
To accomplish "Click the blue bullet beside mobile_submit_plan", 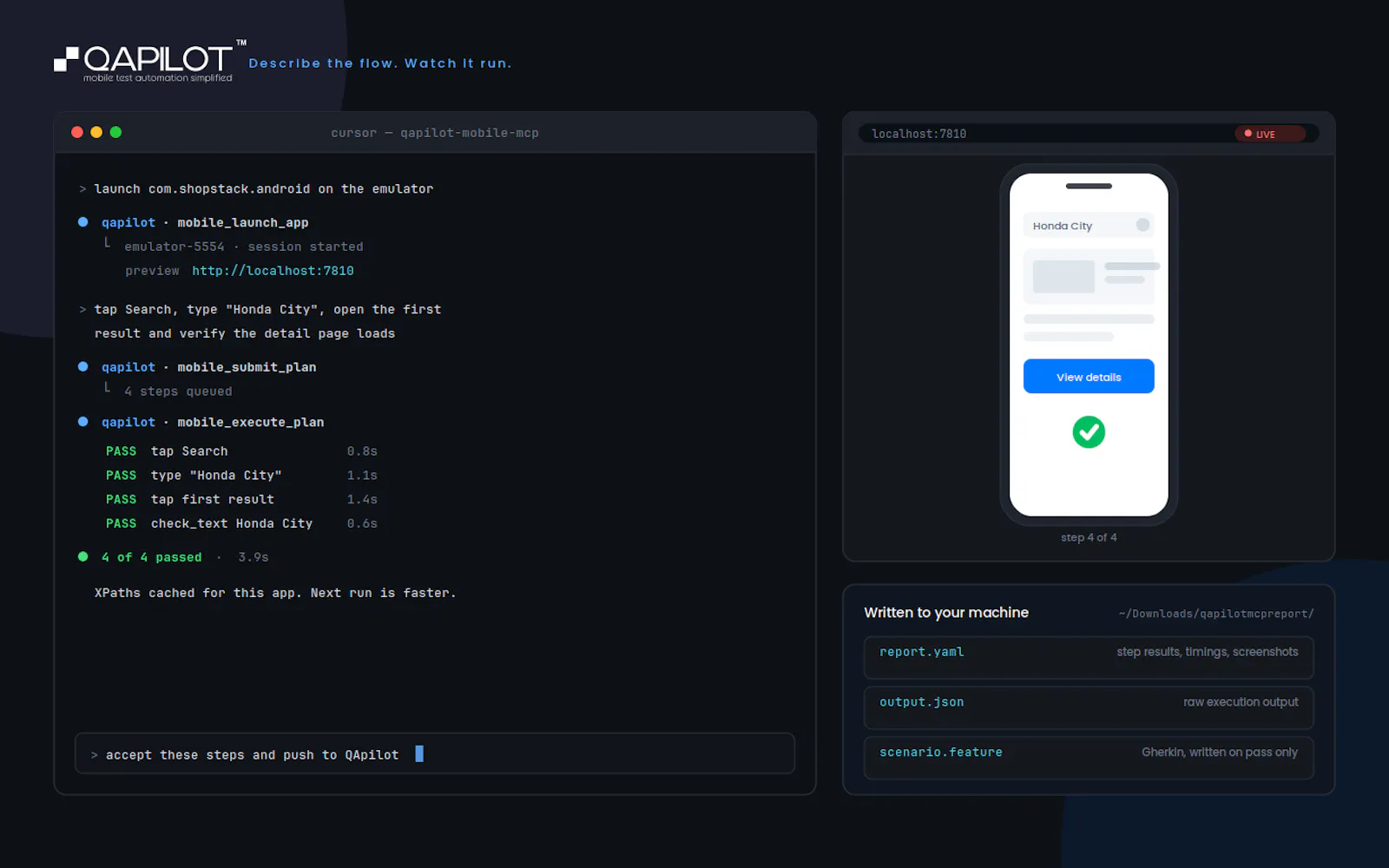I will point(83,366).
